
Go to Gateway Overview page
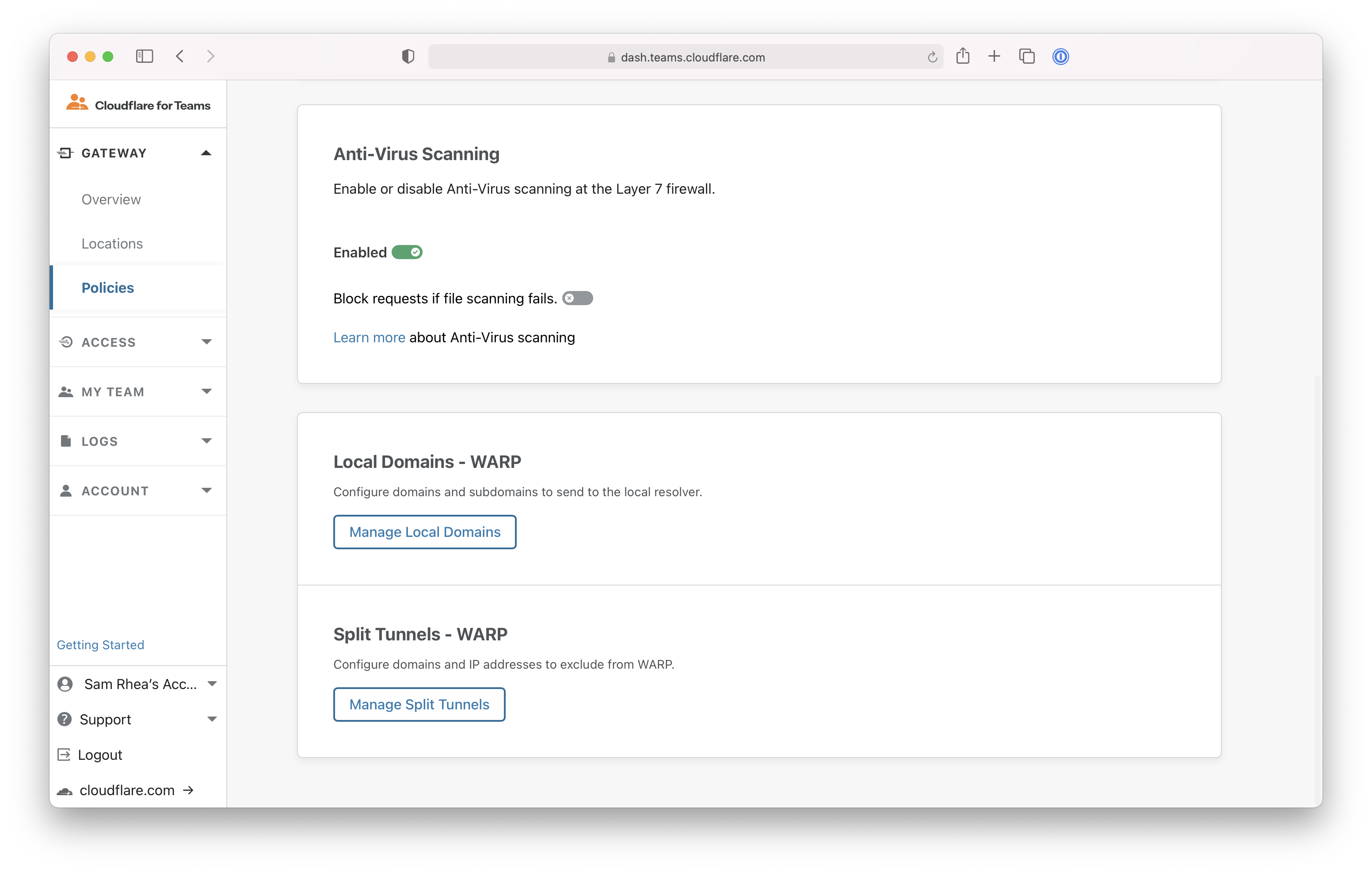coord(111,199)
